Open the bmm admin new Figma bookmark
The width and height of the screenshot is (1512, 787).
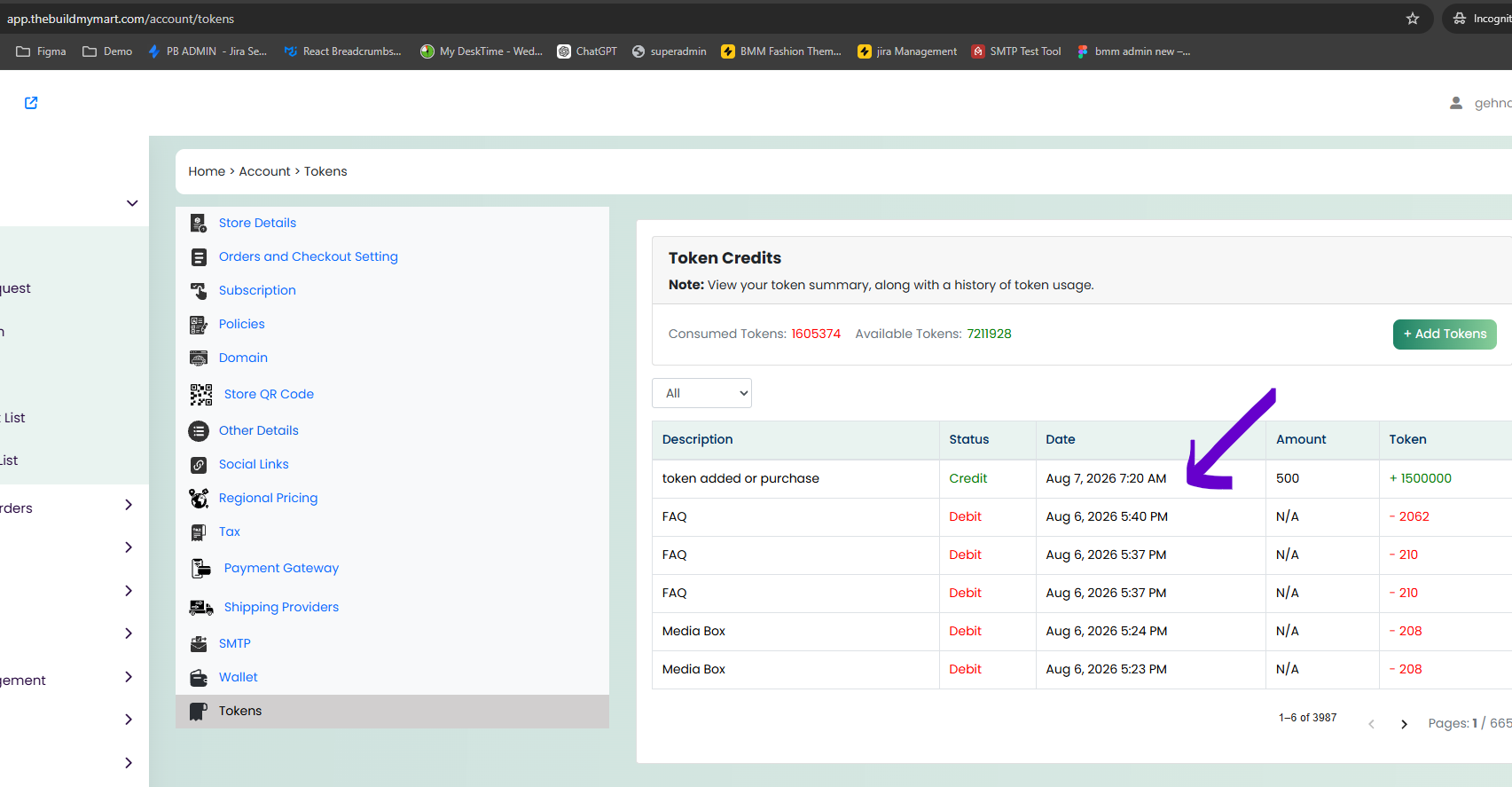click(1133, 51)
